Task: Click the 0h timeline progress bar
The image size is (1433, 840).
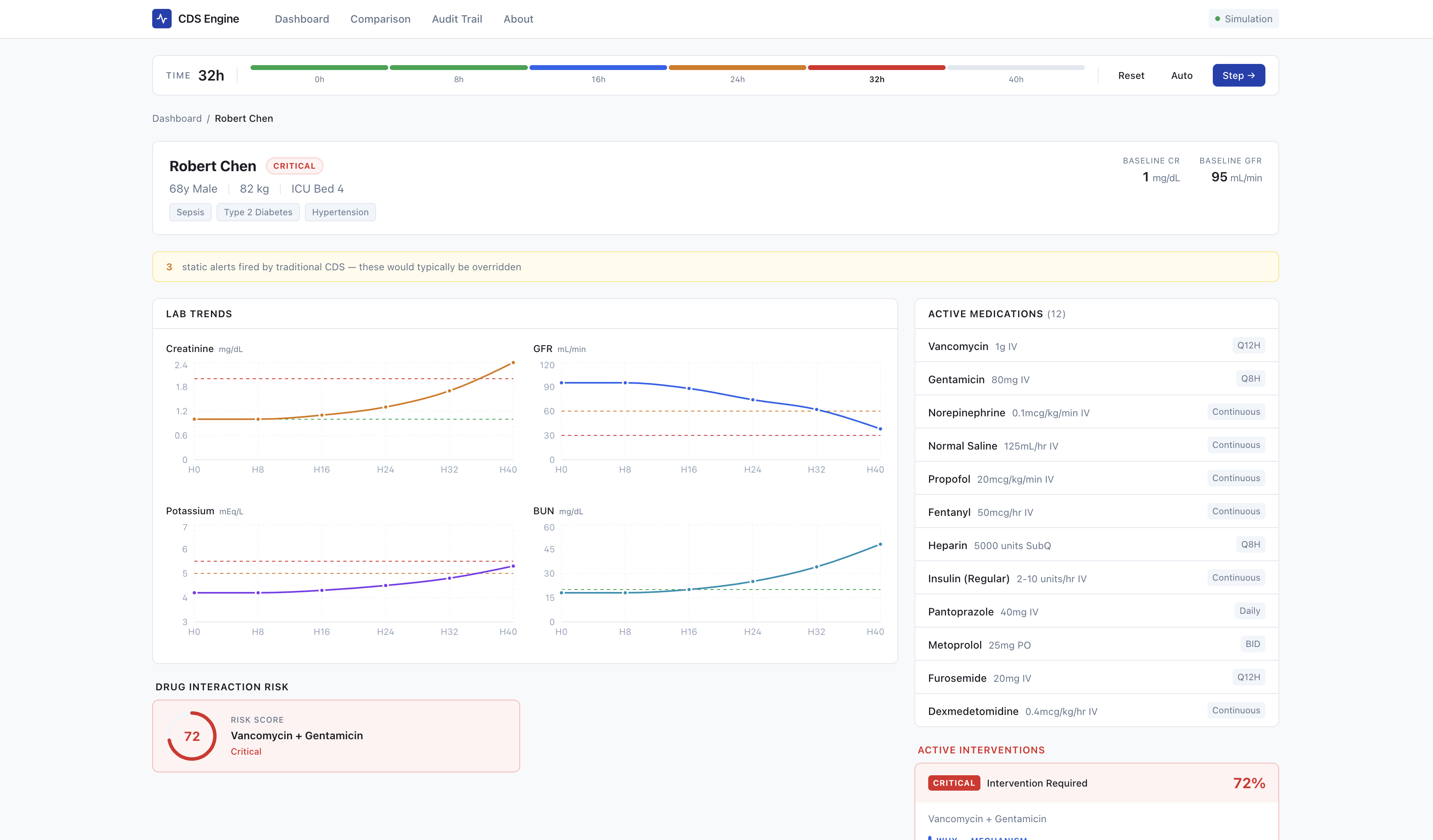Action: click(319, 68)
